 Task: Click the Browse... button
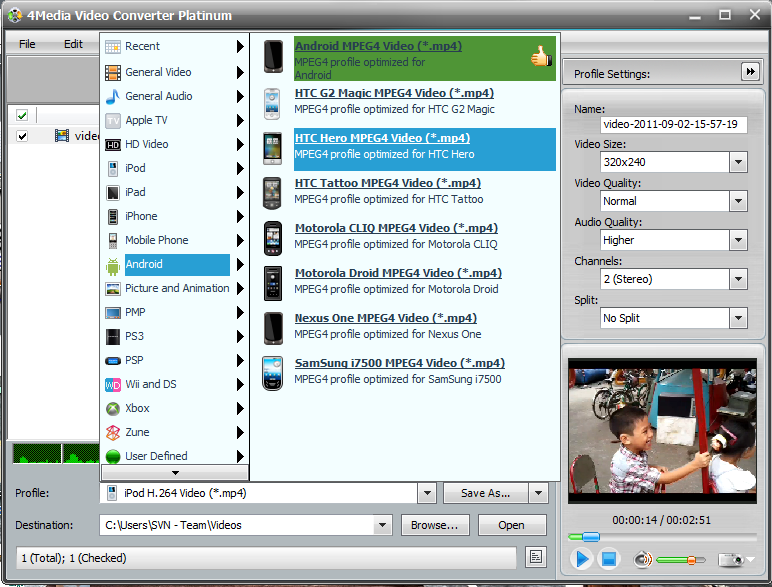pyautogui.click(x=435, y=525)
